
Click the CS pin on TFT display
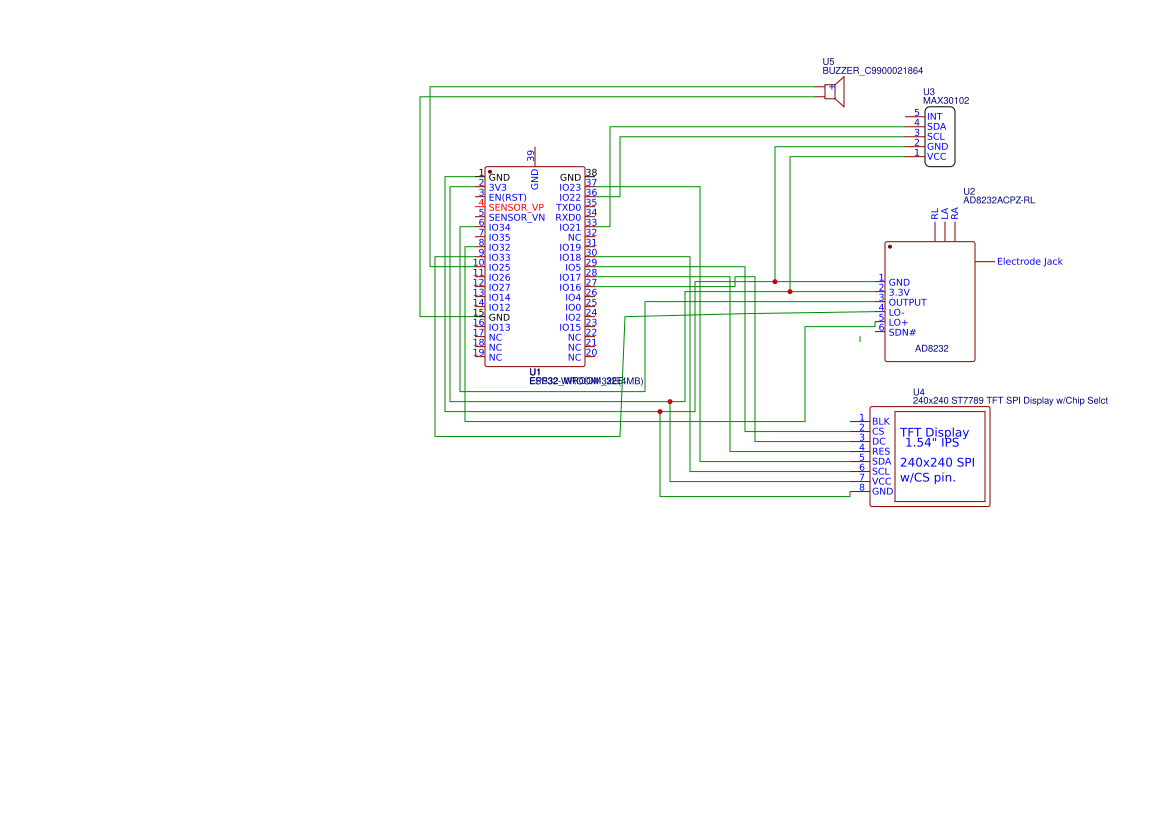click(x=878, y=432)
